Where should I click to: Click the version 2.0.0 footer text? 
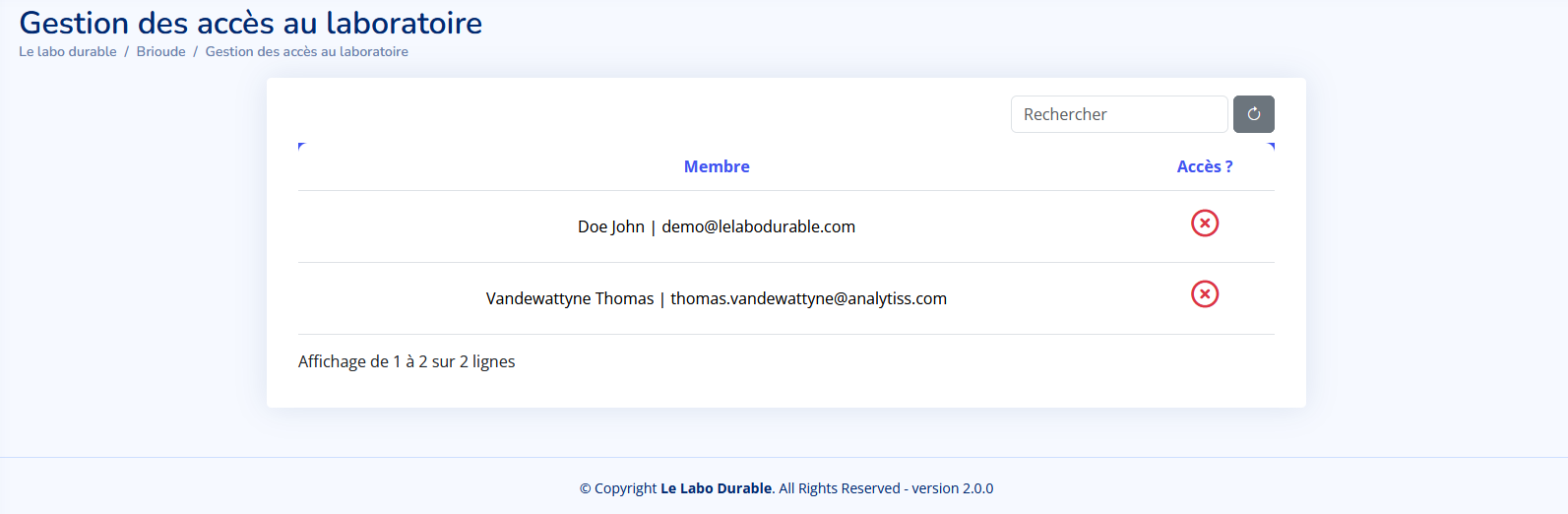coord(952,488)
